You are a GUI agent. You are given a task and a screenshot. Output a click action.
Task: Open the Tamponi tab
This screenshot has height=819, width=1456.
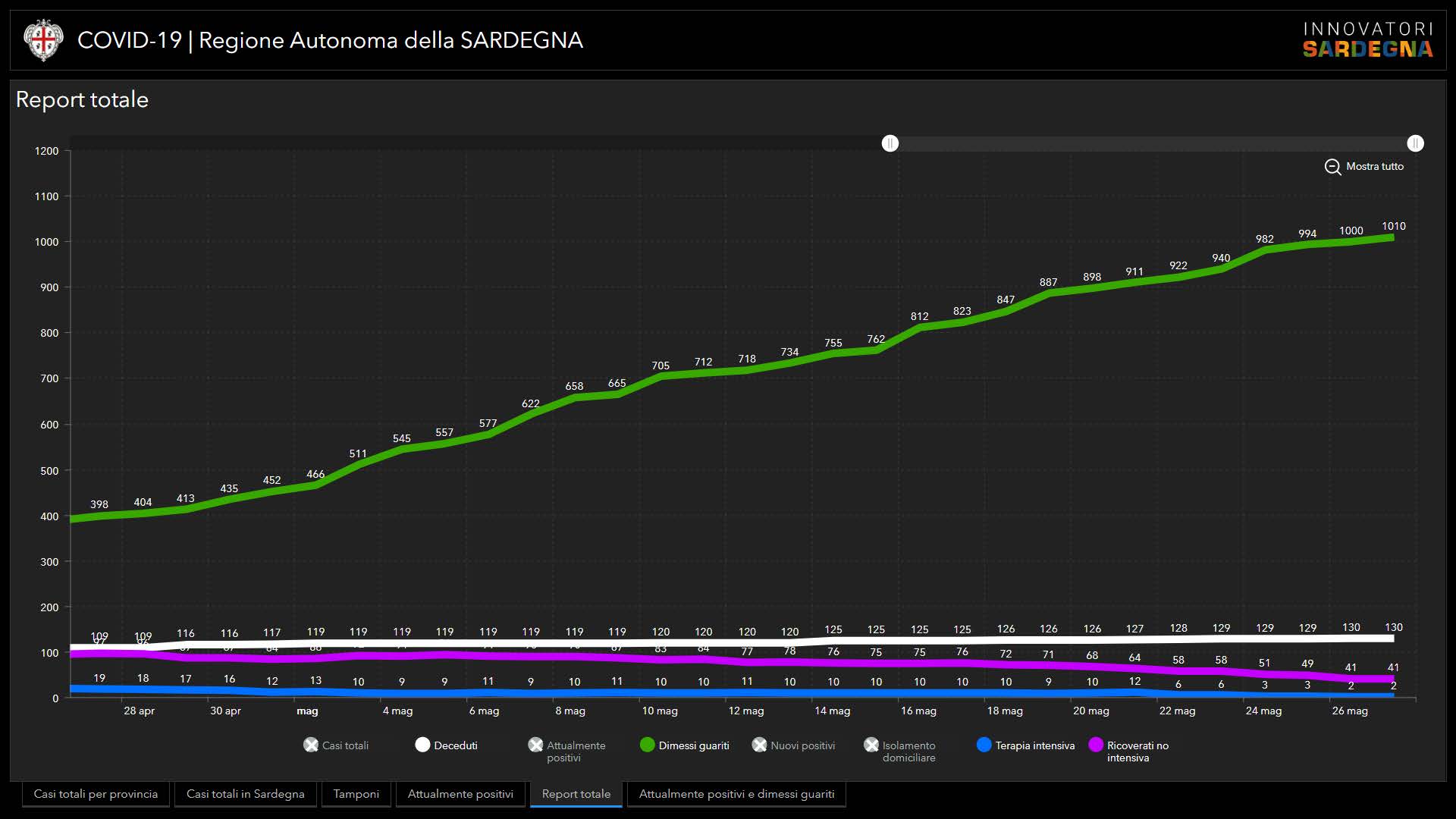tap(356, 794)
